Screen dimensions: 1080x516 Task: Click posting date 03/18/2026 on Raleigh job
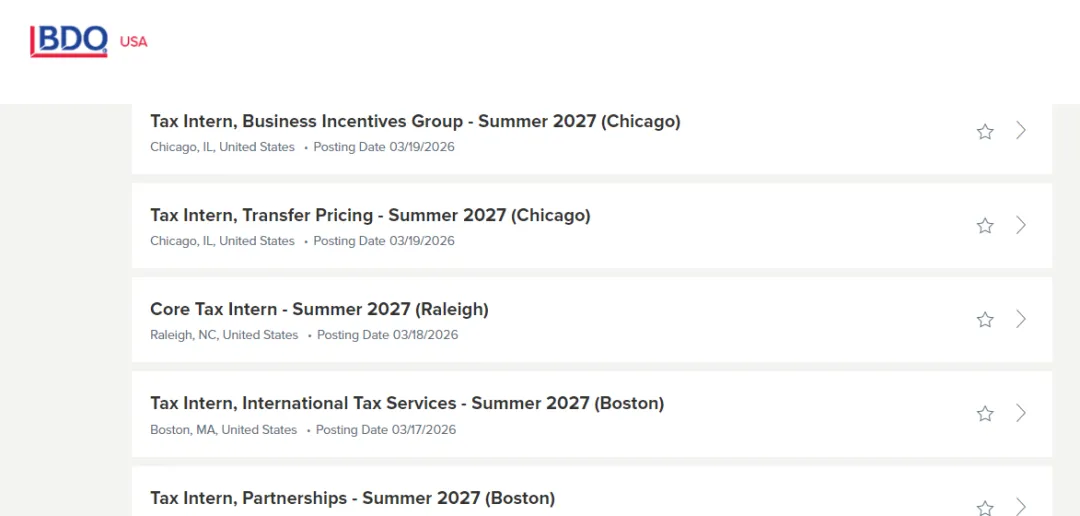point(387,335)
